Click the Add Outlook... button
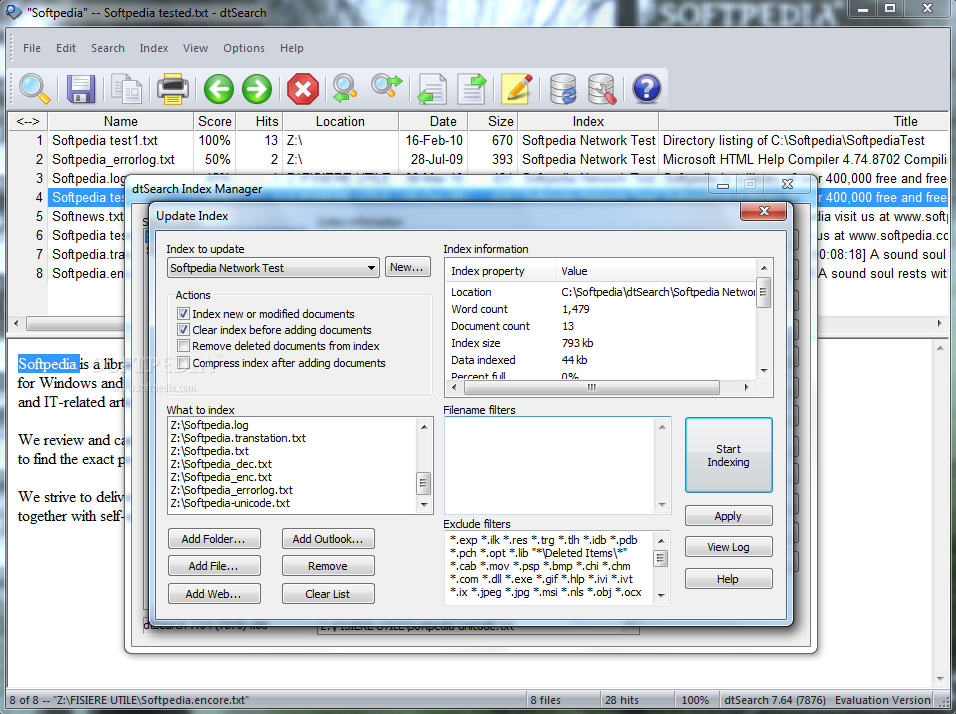The image size is (956, 714). (x=328, y=539)
